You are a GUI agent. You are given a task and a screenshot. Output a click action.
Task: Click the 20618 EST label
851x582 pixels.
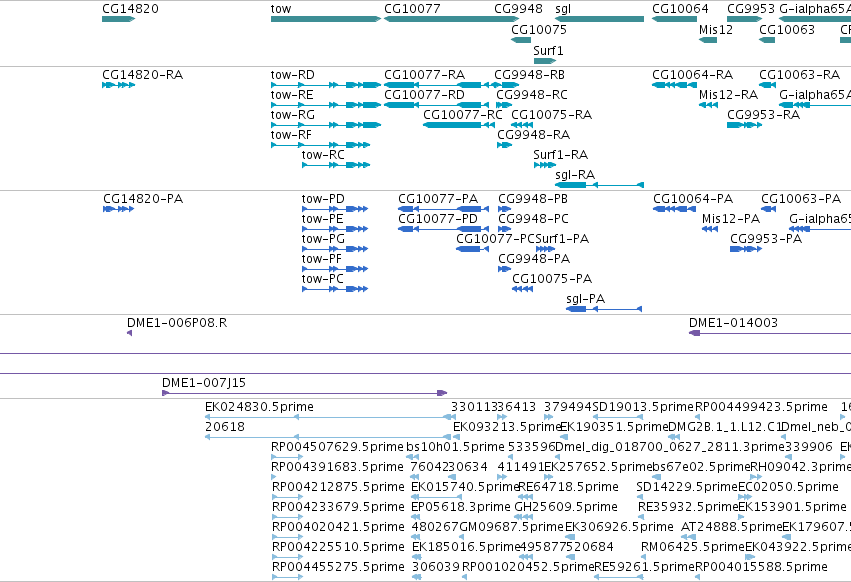(x=225, y=427)
